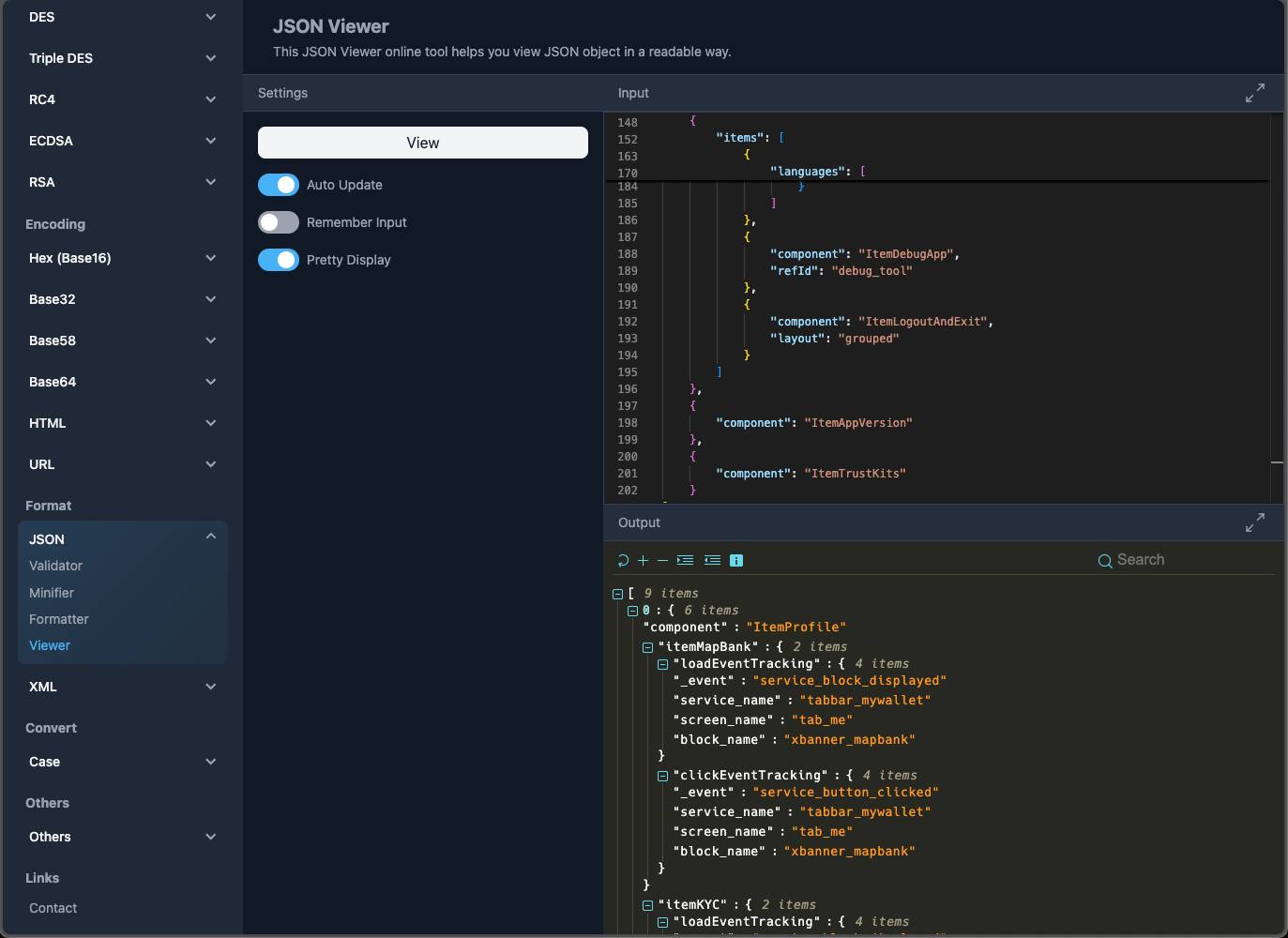Viewport: 1288px width, 938px height.
Task: Click the plus icon in Output toolbar
Action: (x=643, y=560)
